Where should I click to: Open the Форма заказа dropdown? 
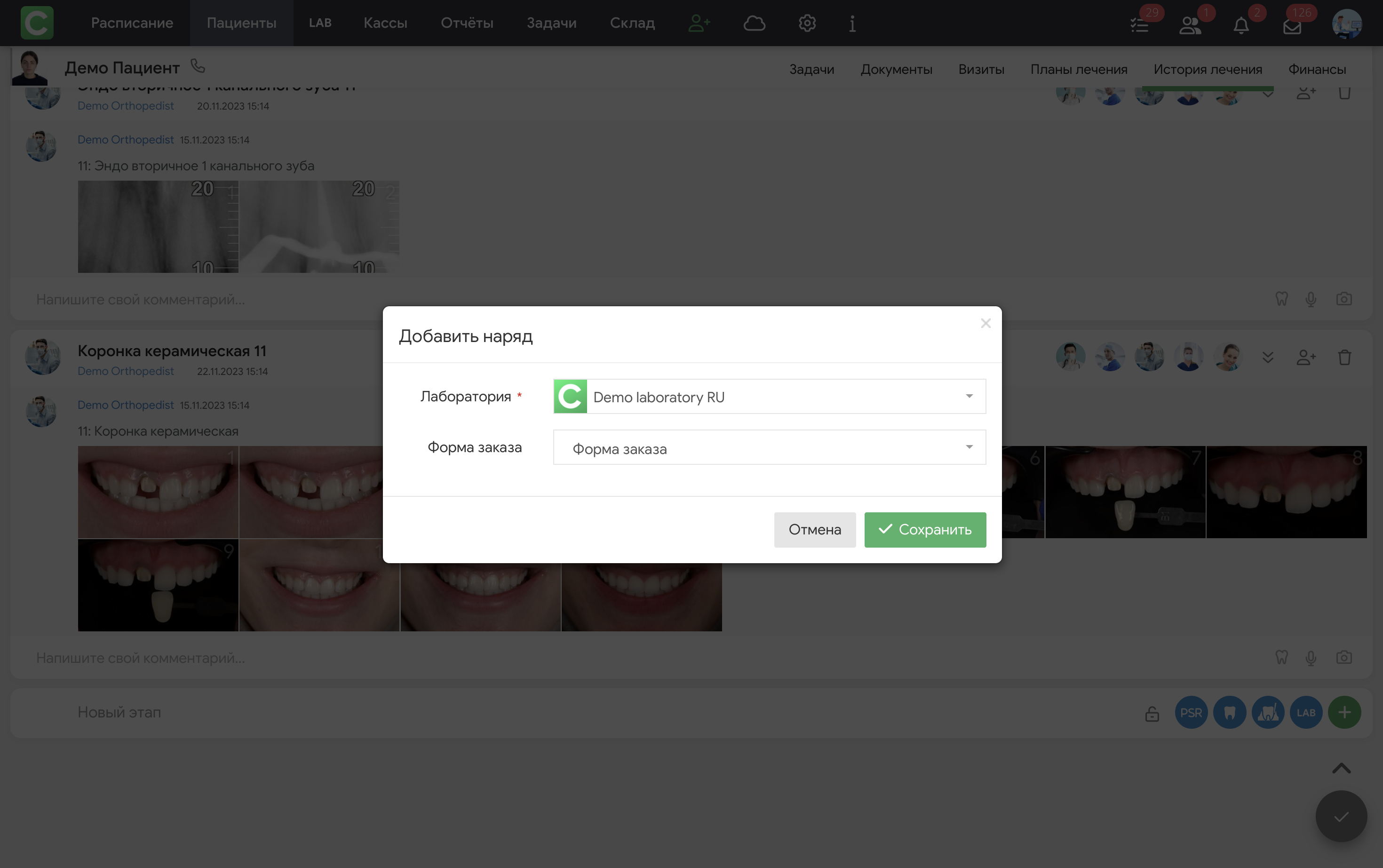point(769,447)
